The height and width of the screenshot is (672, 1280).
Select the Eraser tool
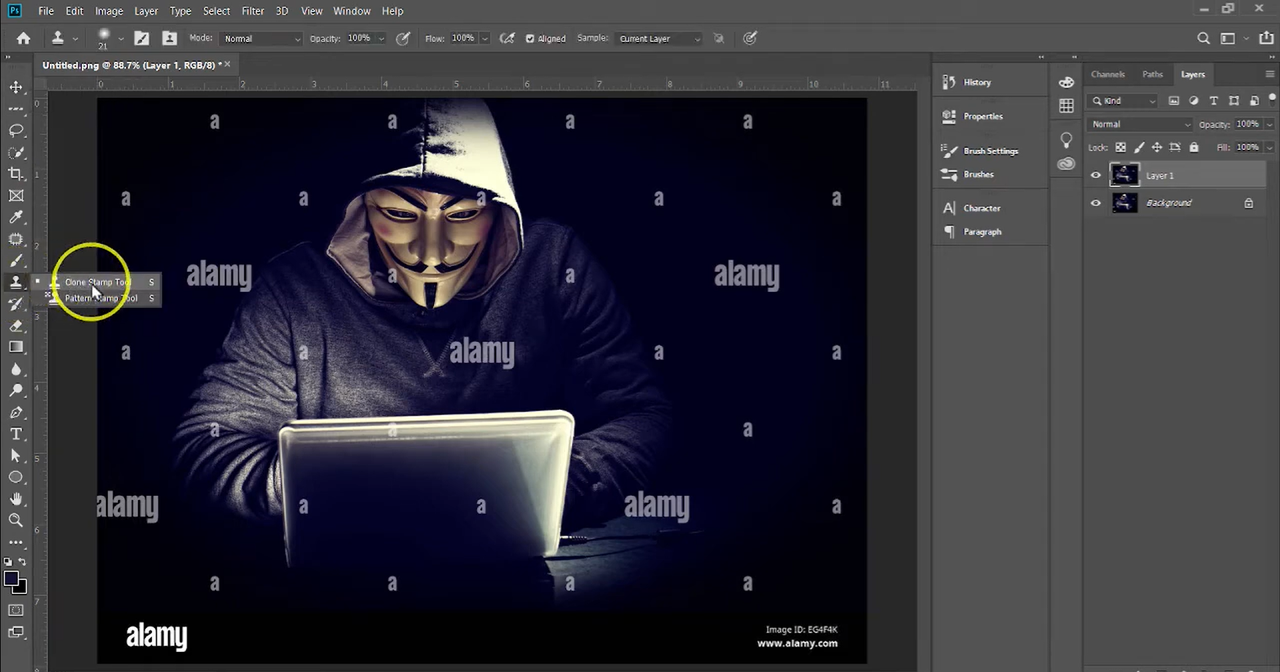point(16,326)
